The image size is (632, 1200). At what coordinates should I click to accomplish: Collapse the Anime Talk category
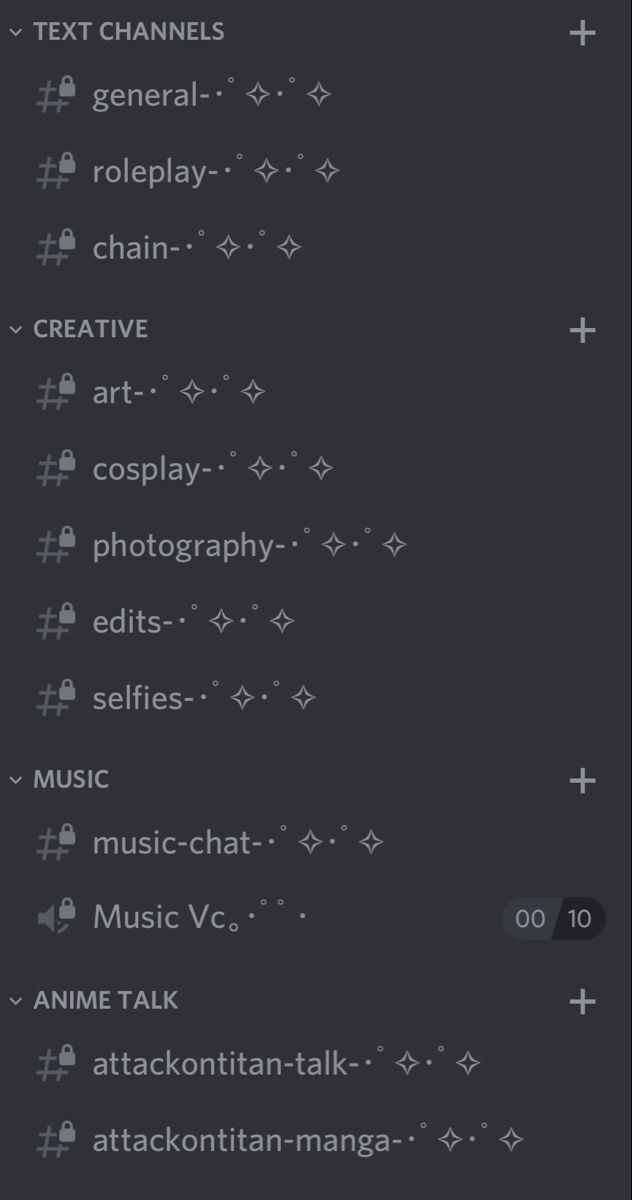click(15, 1001)
